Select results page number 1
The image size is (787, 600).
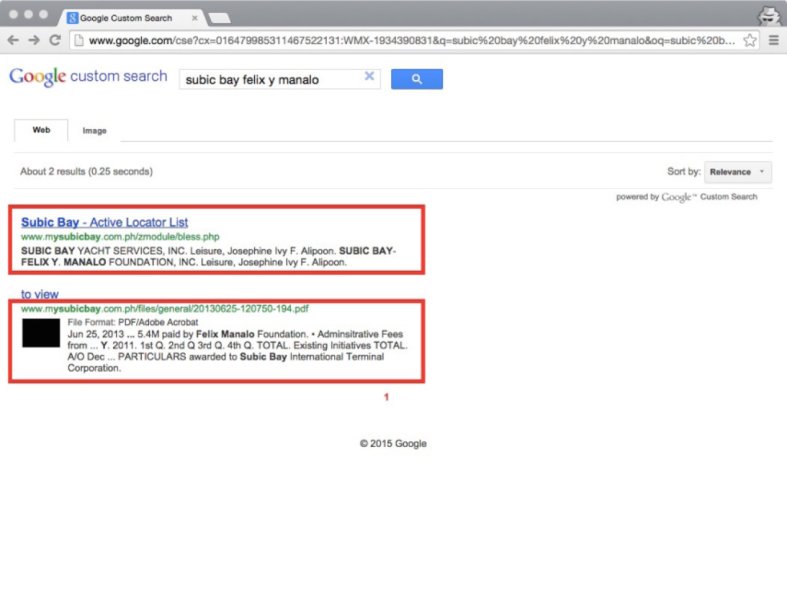386,397
